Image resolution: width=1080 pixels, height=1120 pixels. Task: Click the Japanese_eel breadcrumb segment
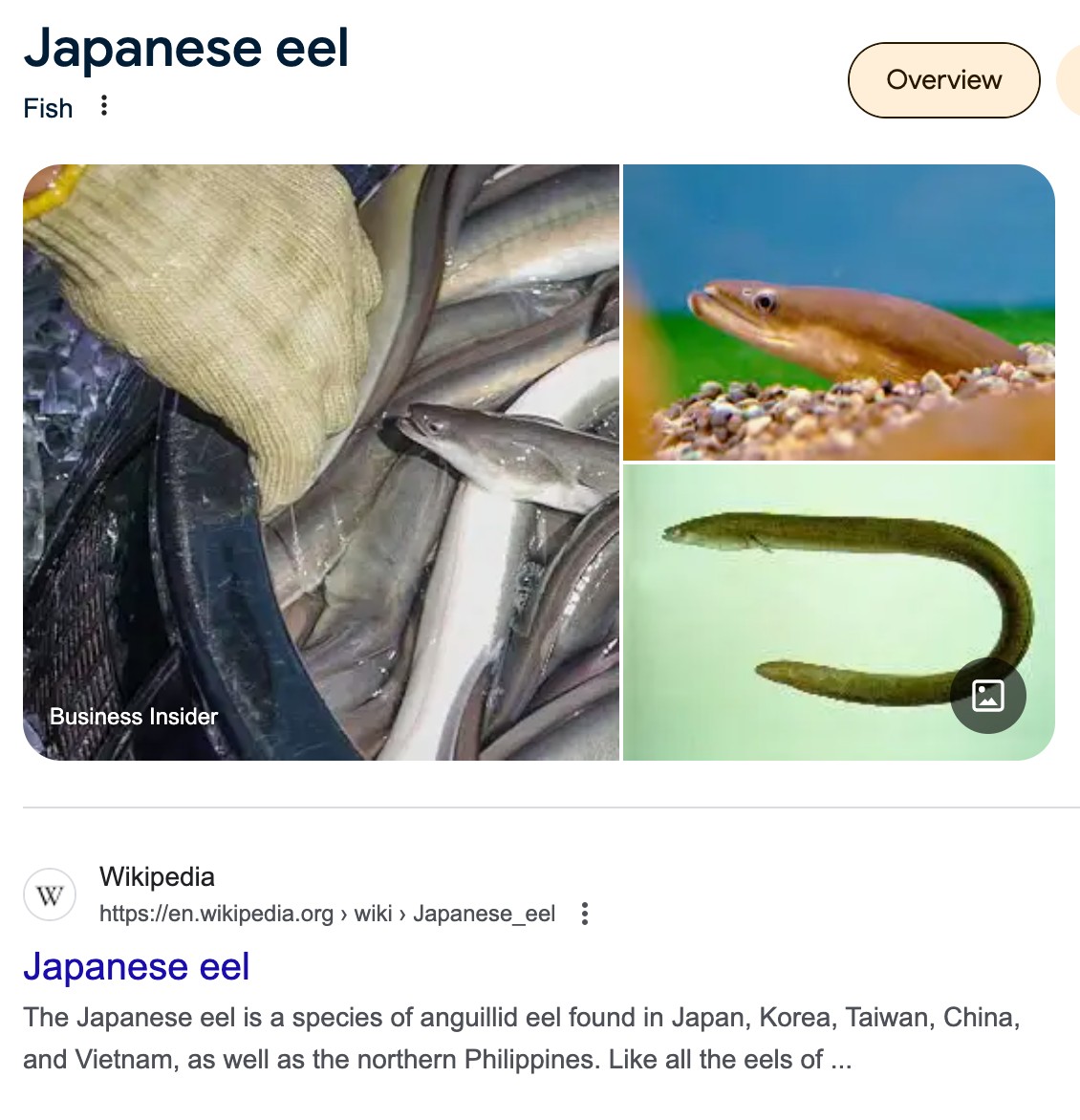484,914
